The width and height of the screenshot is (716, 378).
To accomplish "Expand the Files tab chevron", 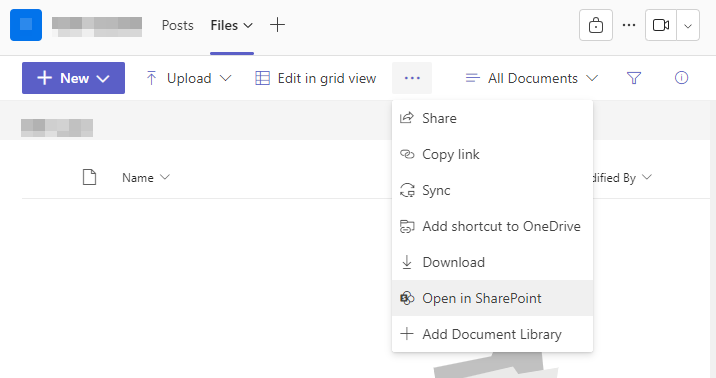I will click(x=248, y=26).
